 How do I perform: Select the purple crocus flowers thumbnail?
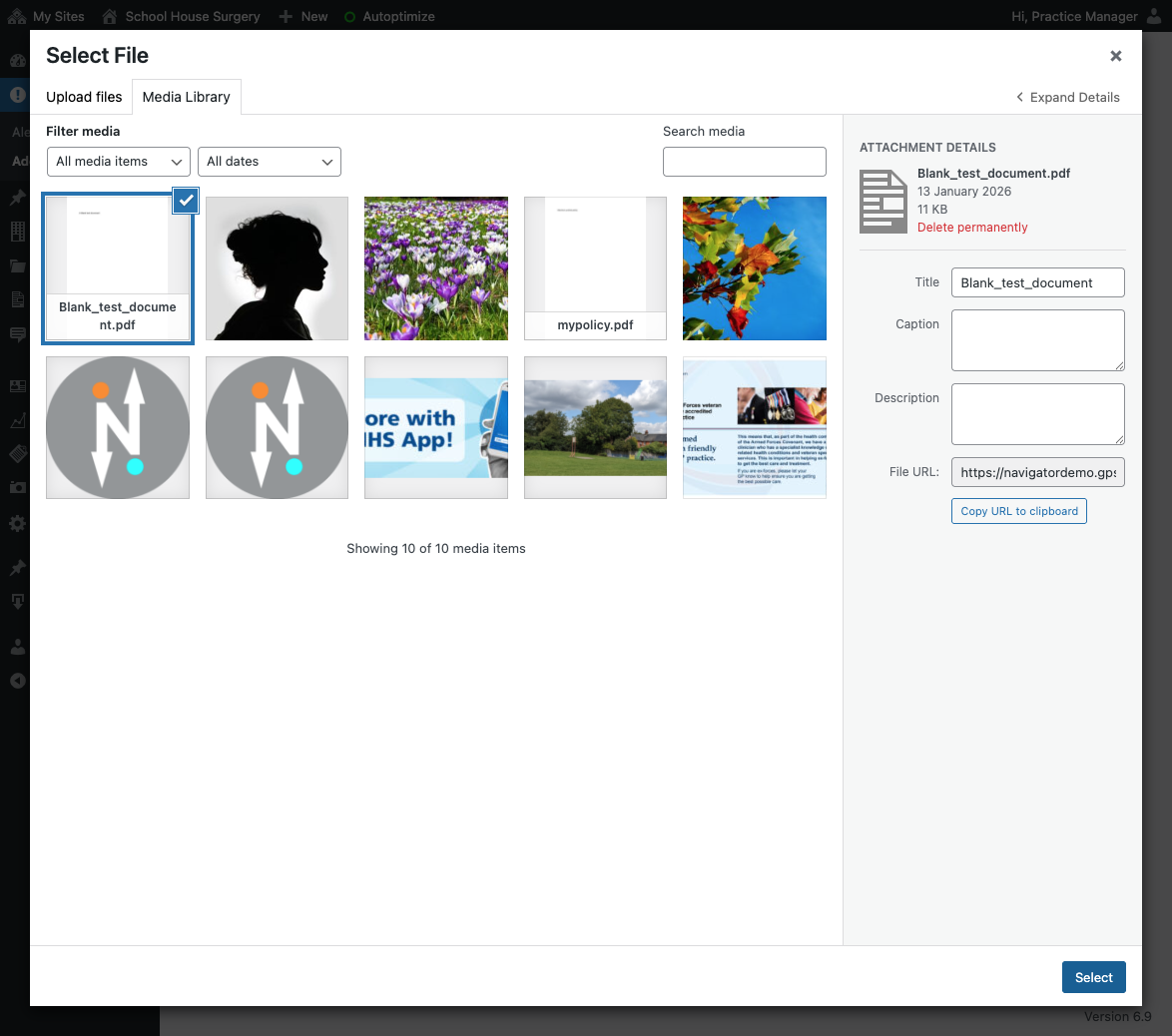[x=436, y=268]
